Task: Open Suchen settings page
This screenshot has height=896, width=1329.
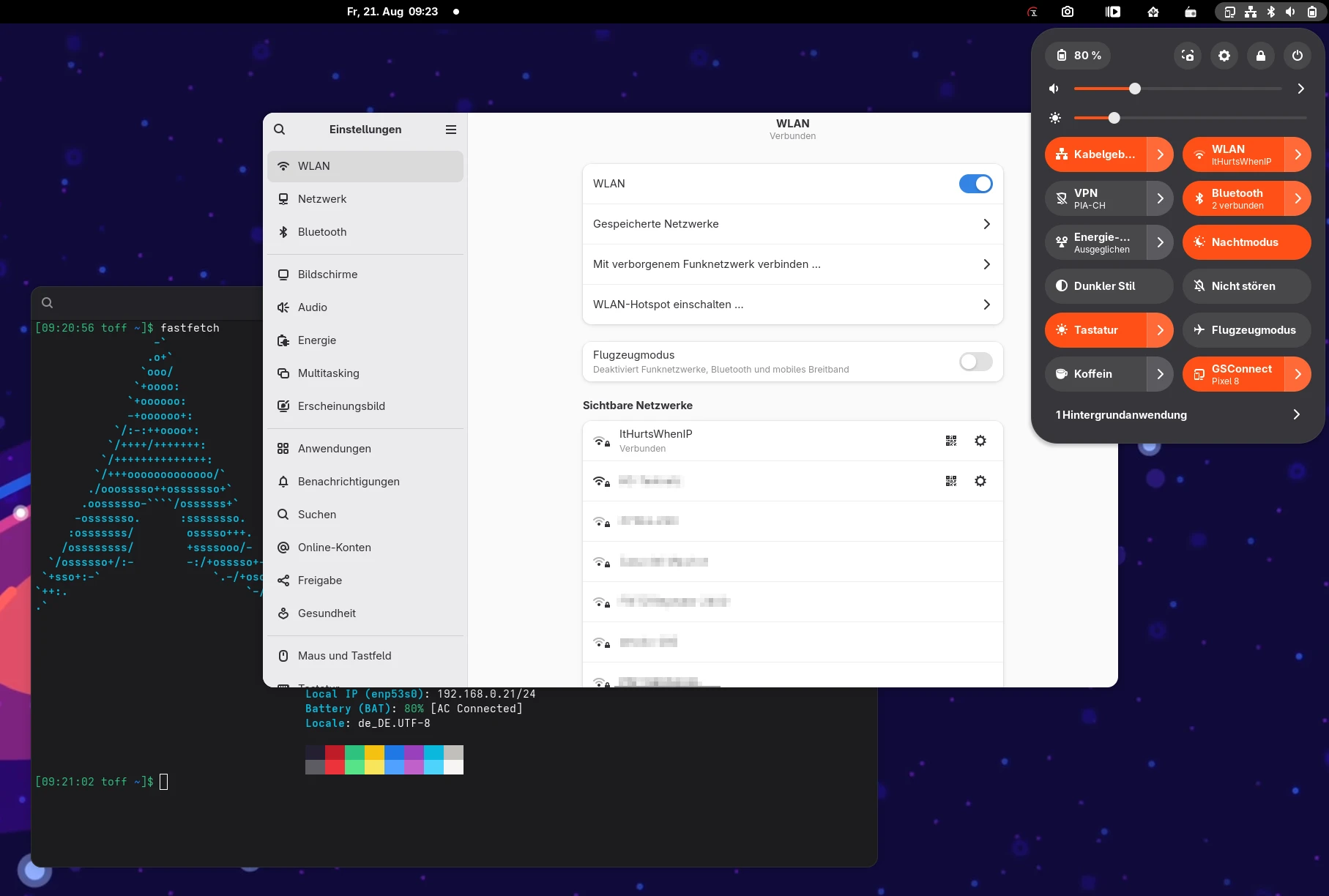Action: coord(365,515)
